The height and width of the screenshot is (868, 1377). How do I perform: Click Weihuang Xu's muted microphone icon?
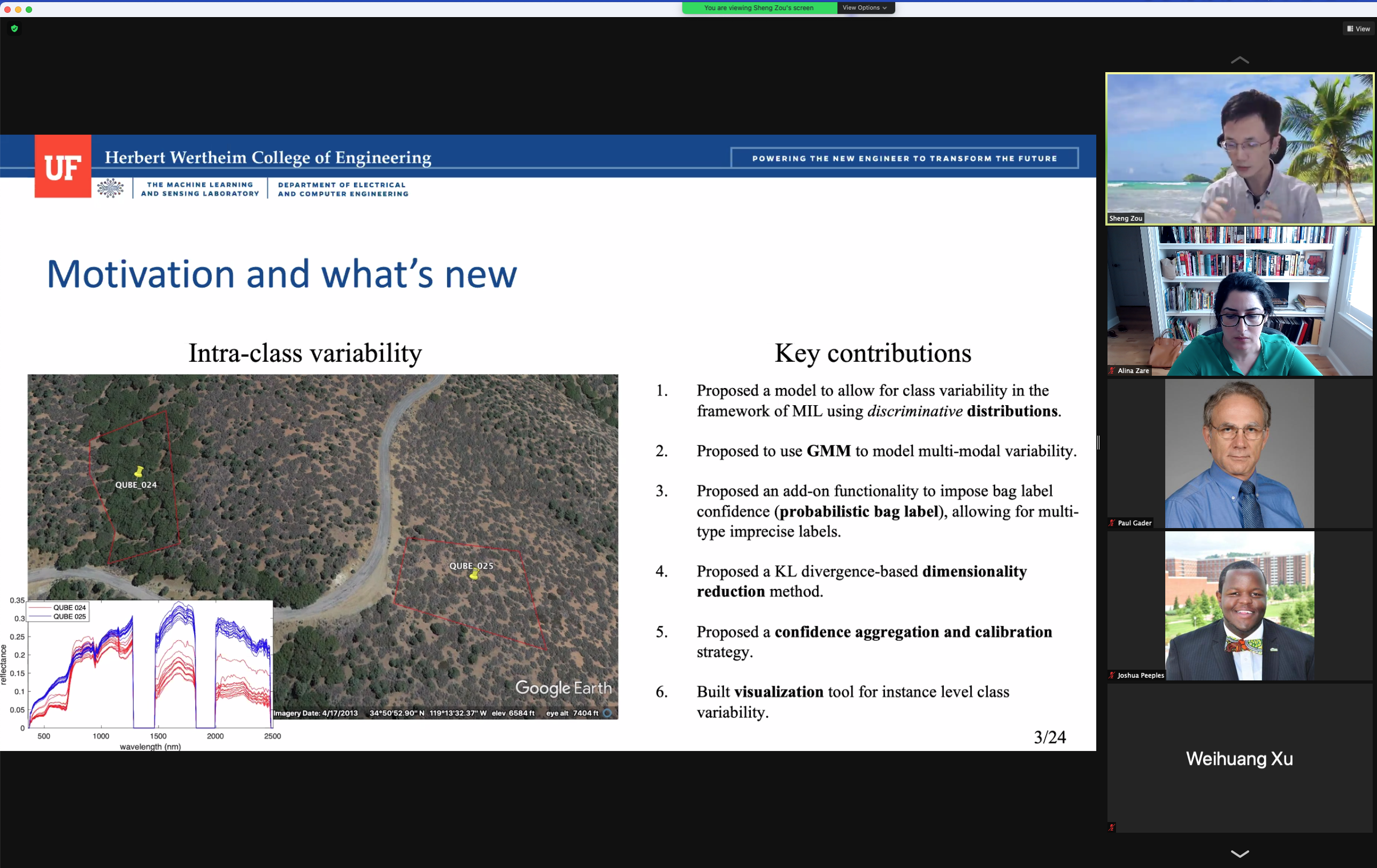tap(1112, 827)
